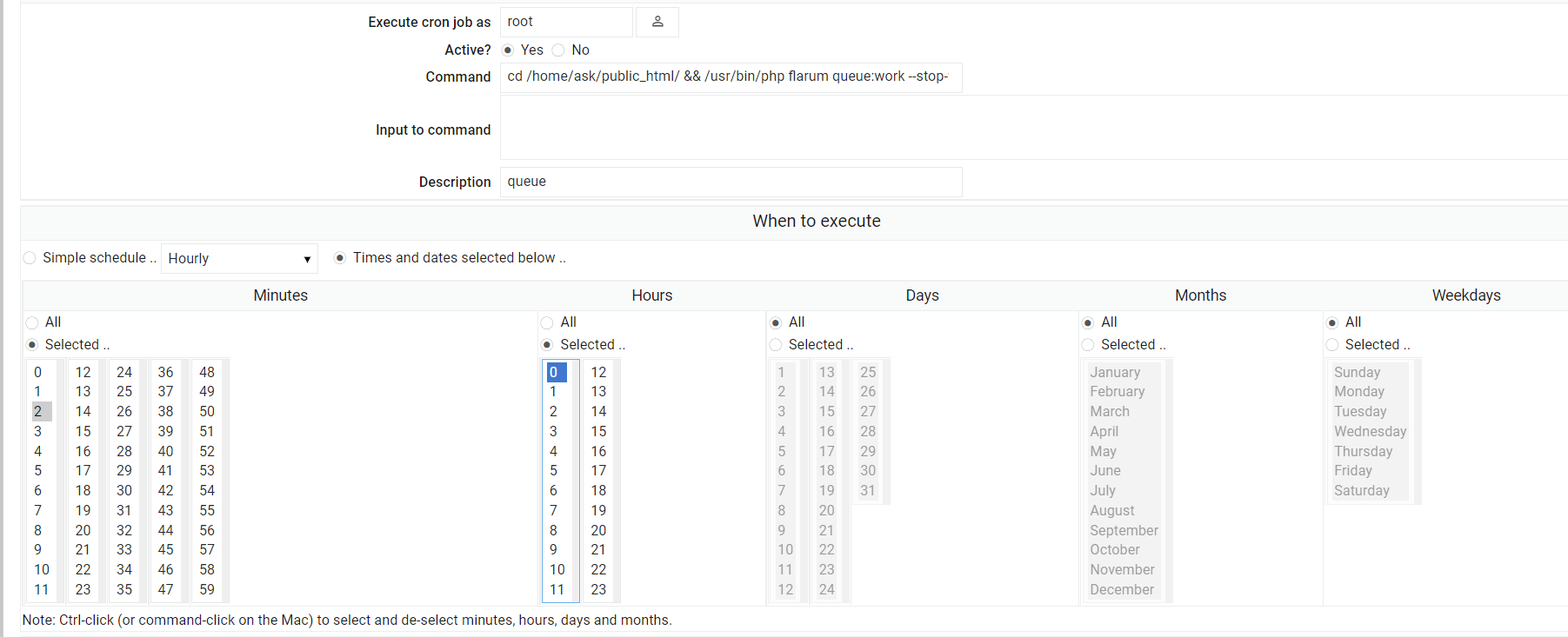Choose Selected option under Months
1568x637 pixels.
tap(1088, 345)
